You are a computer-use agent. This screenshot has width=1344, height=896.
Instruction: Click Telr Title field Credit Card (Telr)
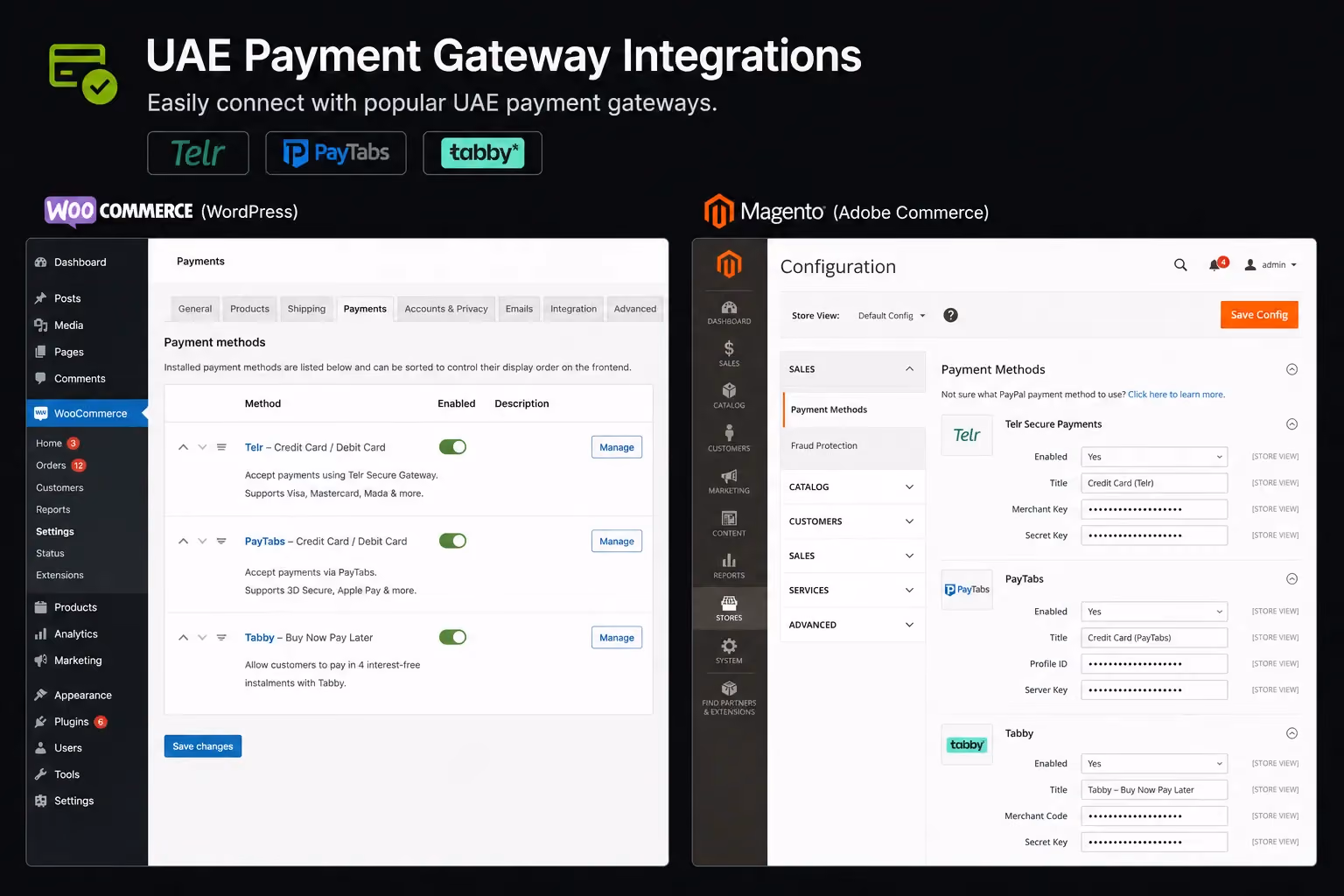1154,483
